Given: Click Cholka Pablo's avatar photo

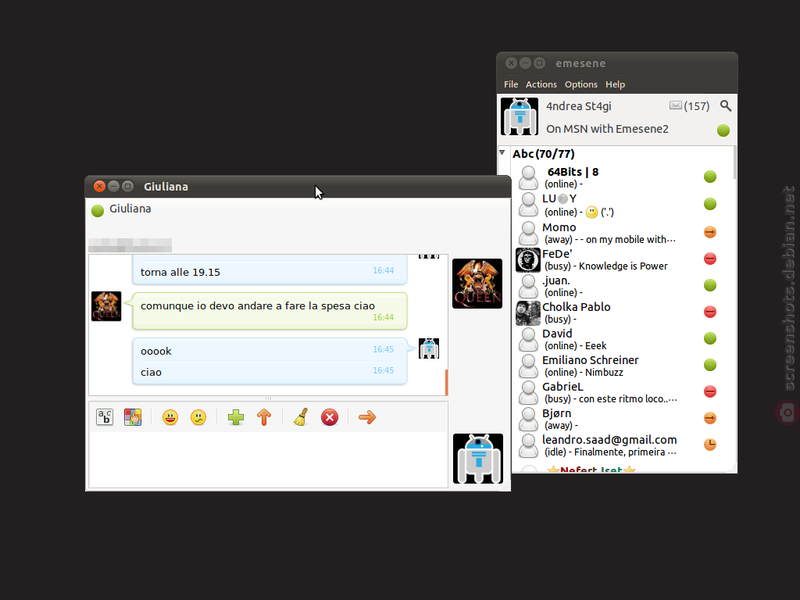Looking at the screenshot, I should pyautogui.click(x=528, y=313).
